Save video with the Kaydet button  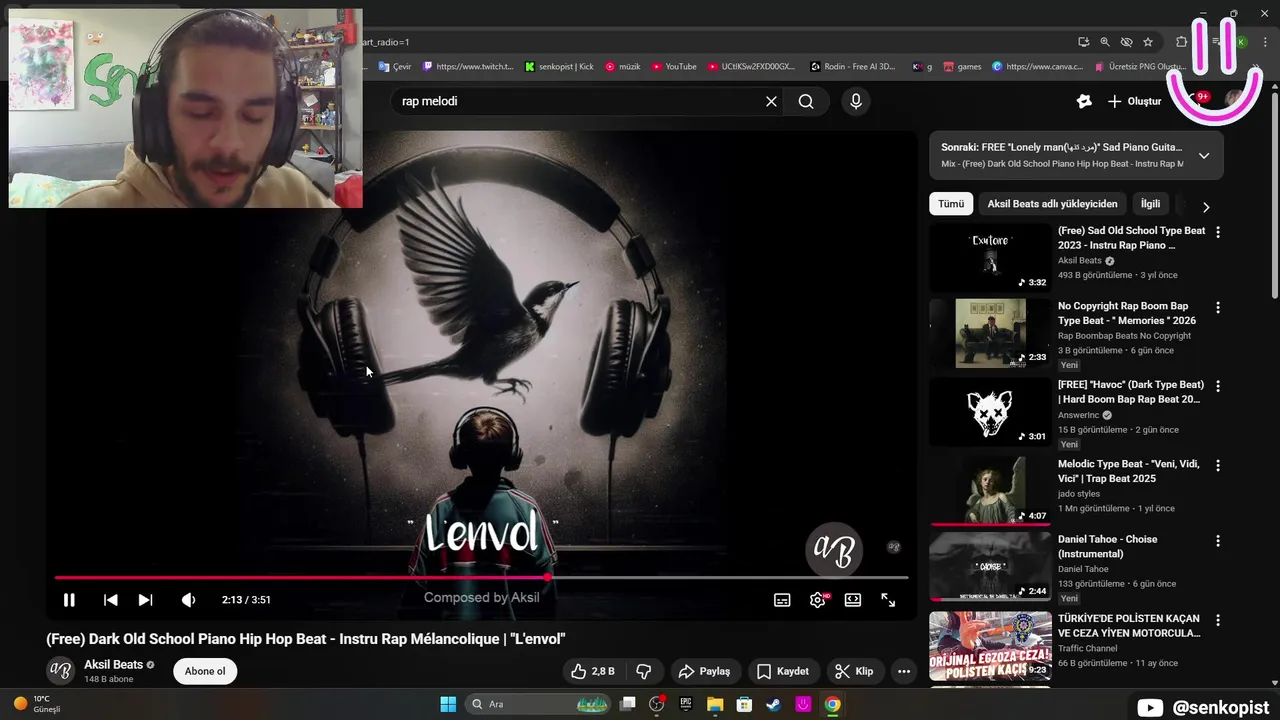[783, 671]
